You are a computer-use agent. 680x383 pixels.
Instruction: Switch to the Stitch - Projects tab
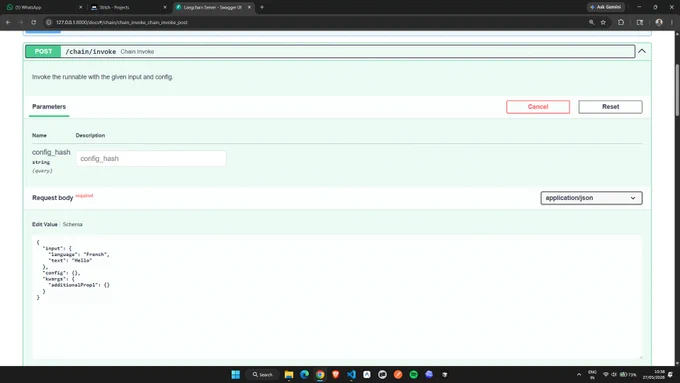pos(128,7)
